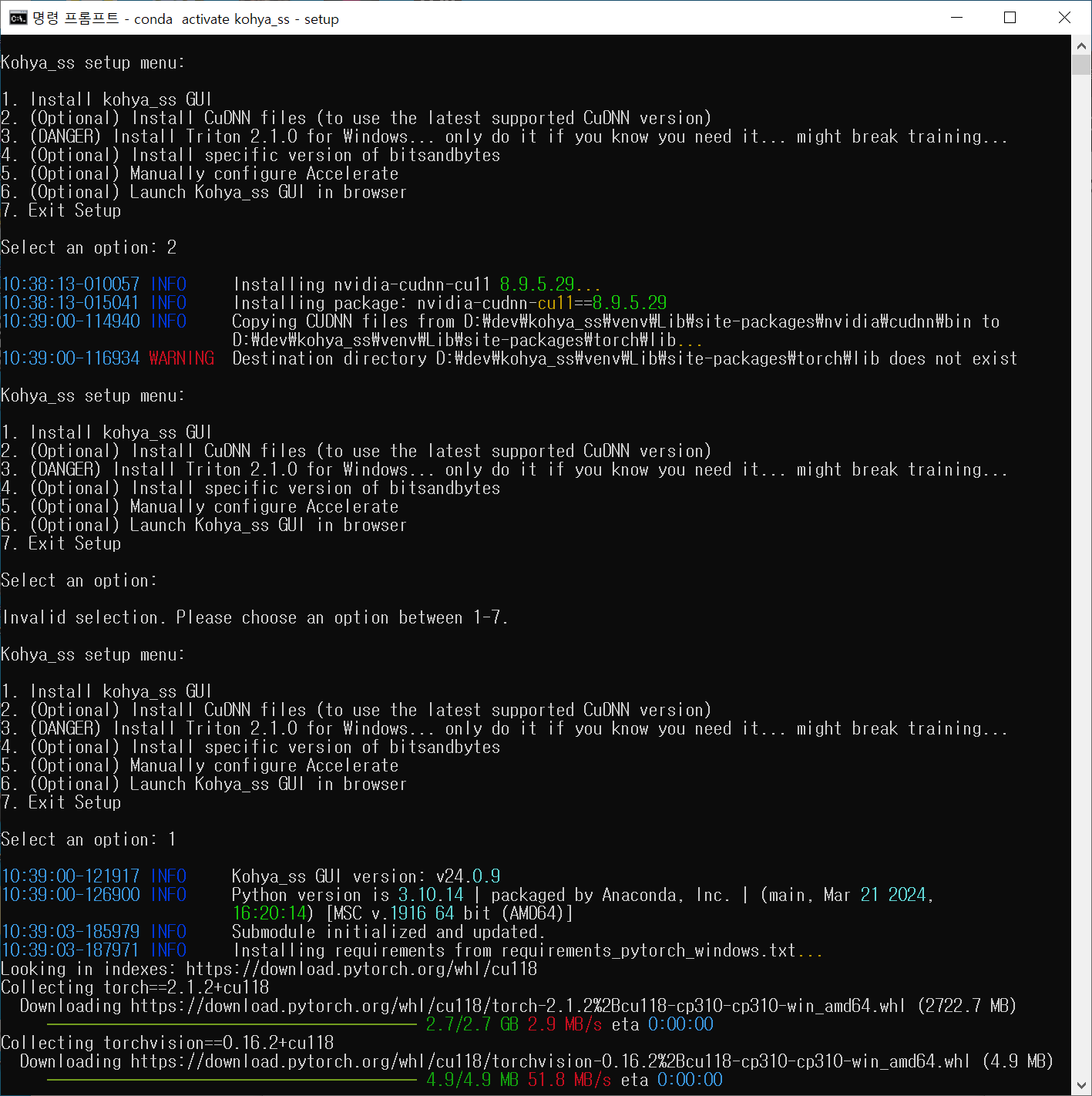Click 'Copying CUDNN files from' line
Viewport: 1092px width, 1096px height.
pos(616,321)
